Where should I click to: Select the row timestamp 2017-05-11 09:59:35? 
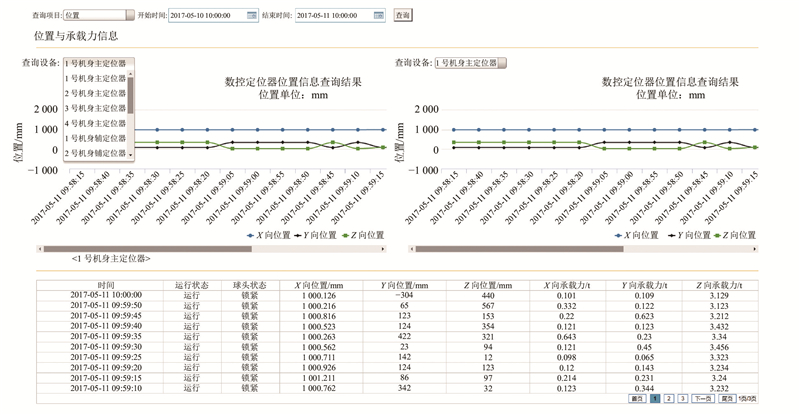[x=106, y=336]
